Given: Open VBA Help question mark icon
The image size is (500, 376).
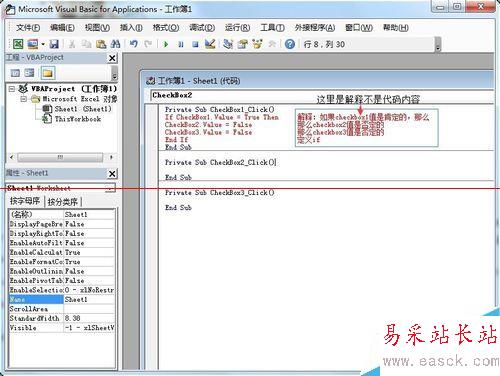Looking at the screenshot, I should coord(290,44).
